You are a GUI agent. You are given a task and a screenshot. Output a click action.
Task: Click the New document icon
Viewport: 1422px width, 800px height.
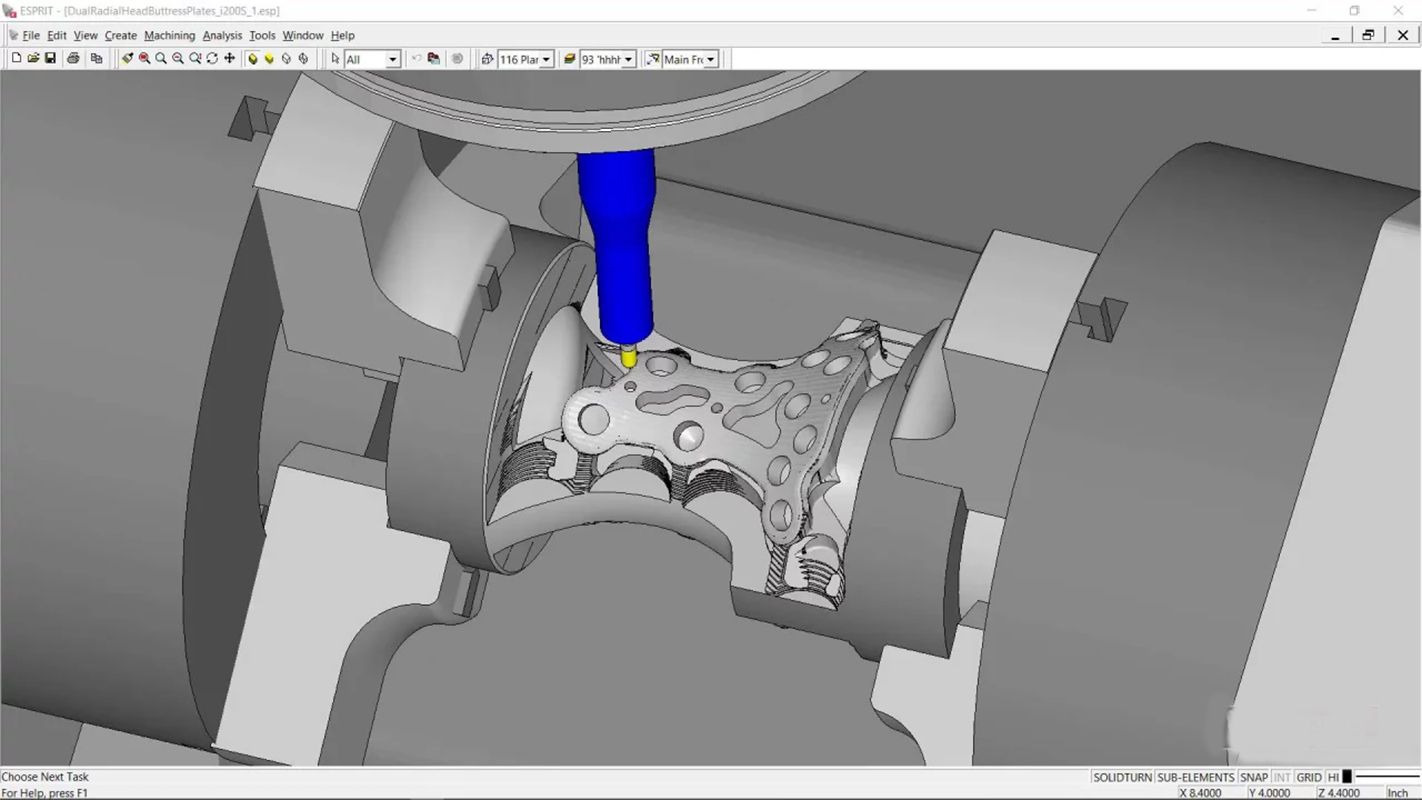pyautogui.click(x=16, y=59)
